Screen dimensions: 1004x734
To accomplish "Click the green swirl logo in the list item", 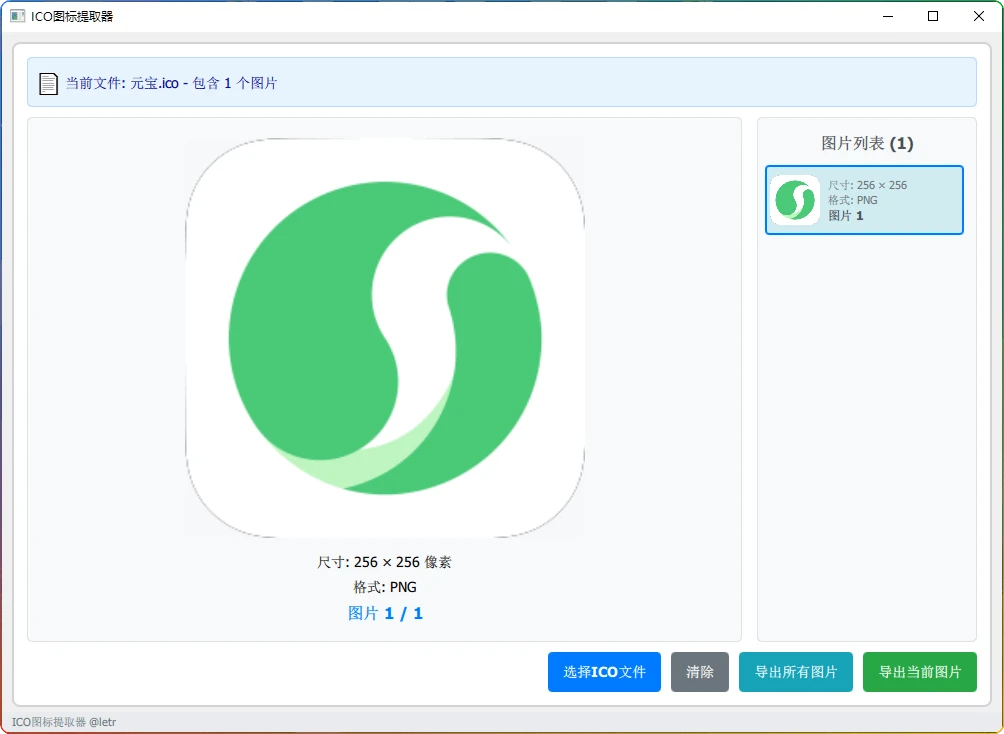I will [x=794, y=200].
